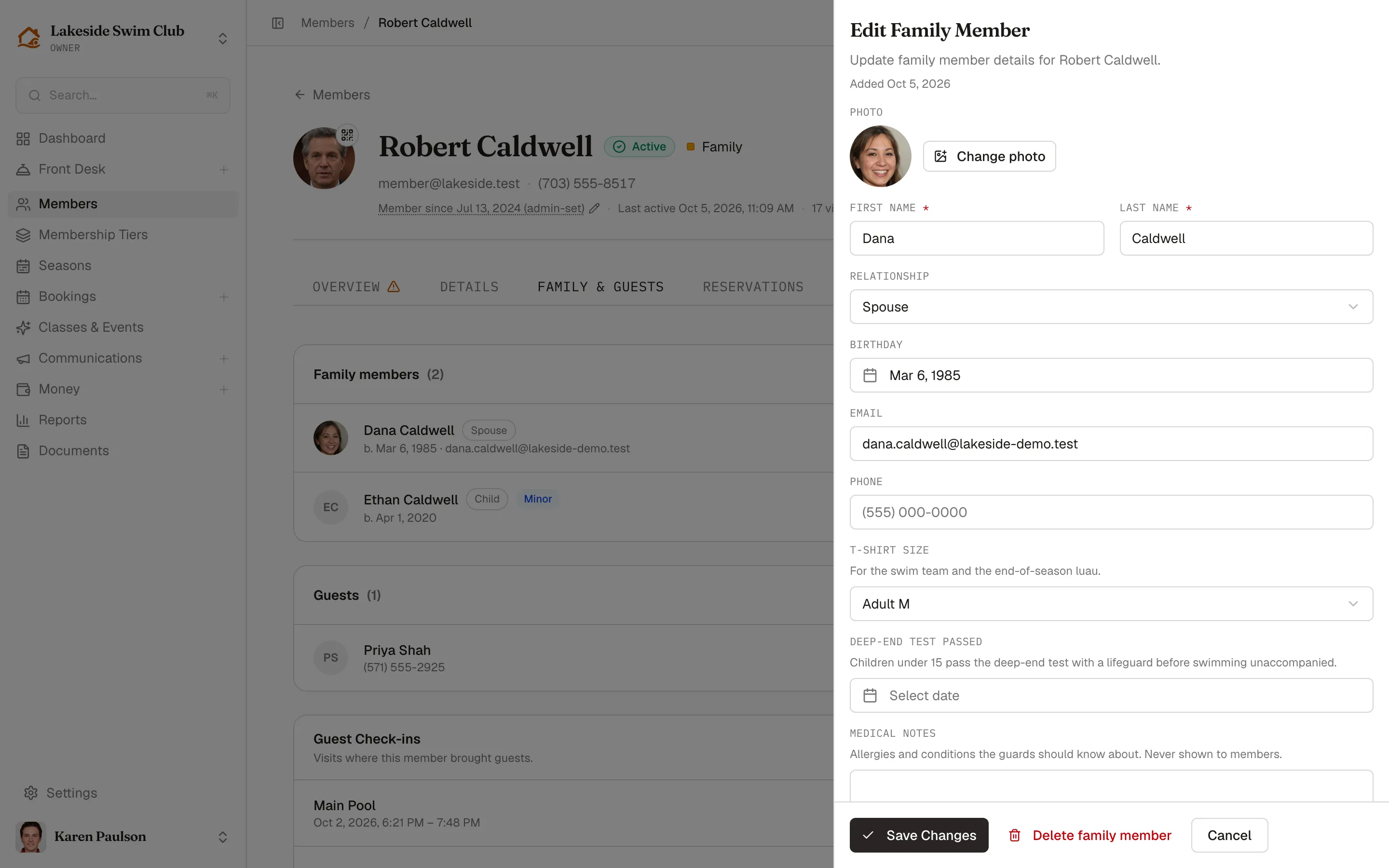Click the Overview warning triangle icon
This screenshot has height=868, width=1389.
pyautogui.click(x=394, y=286)
